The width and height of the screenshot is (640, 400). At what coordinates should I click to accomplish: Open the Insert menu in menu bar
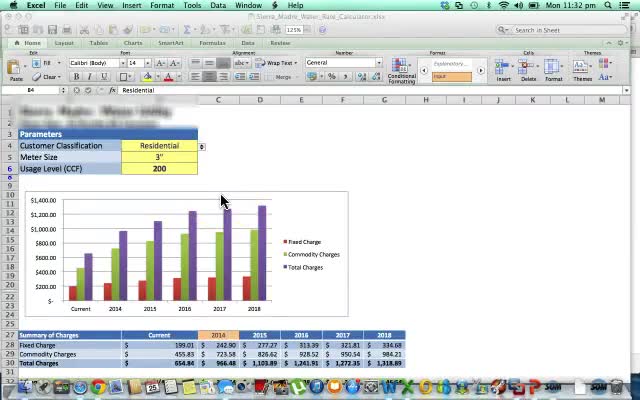coord(131,5)
